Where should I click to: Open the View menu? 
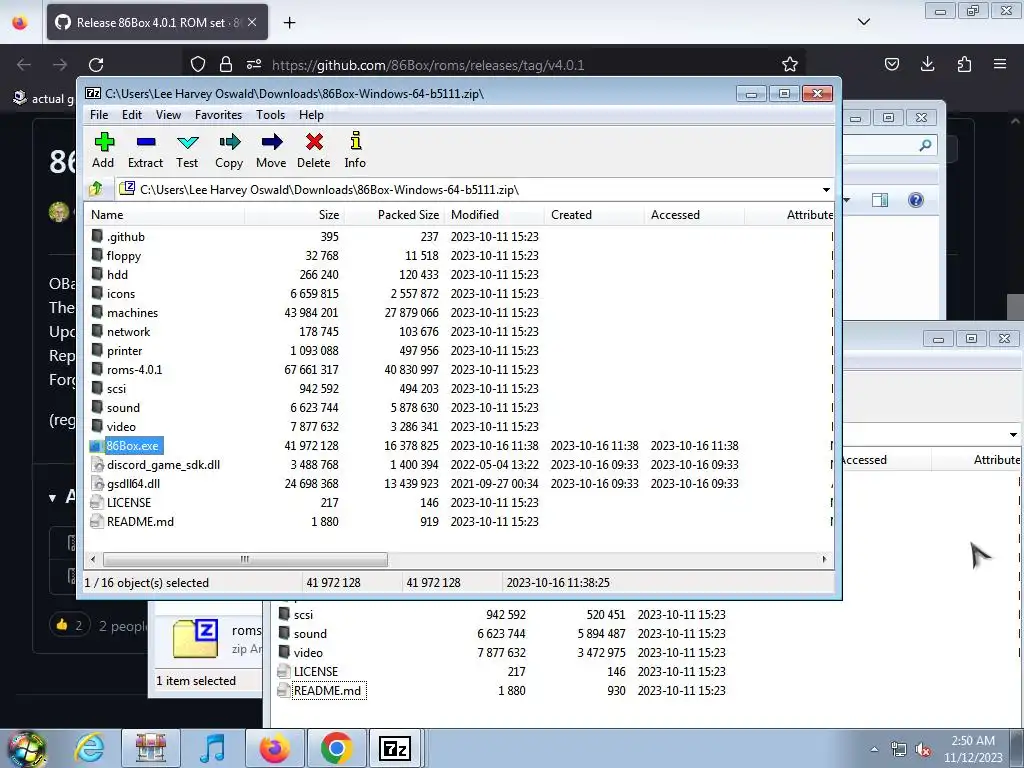pyautogui.click(x=168, y=115)
